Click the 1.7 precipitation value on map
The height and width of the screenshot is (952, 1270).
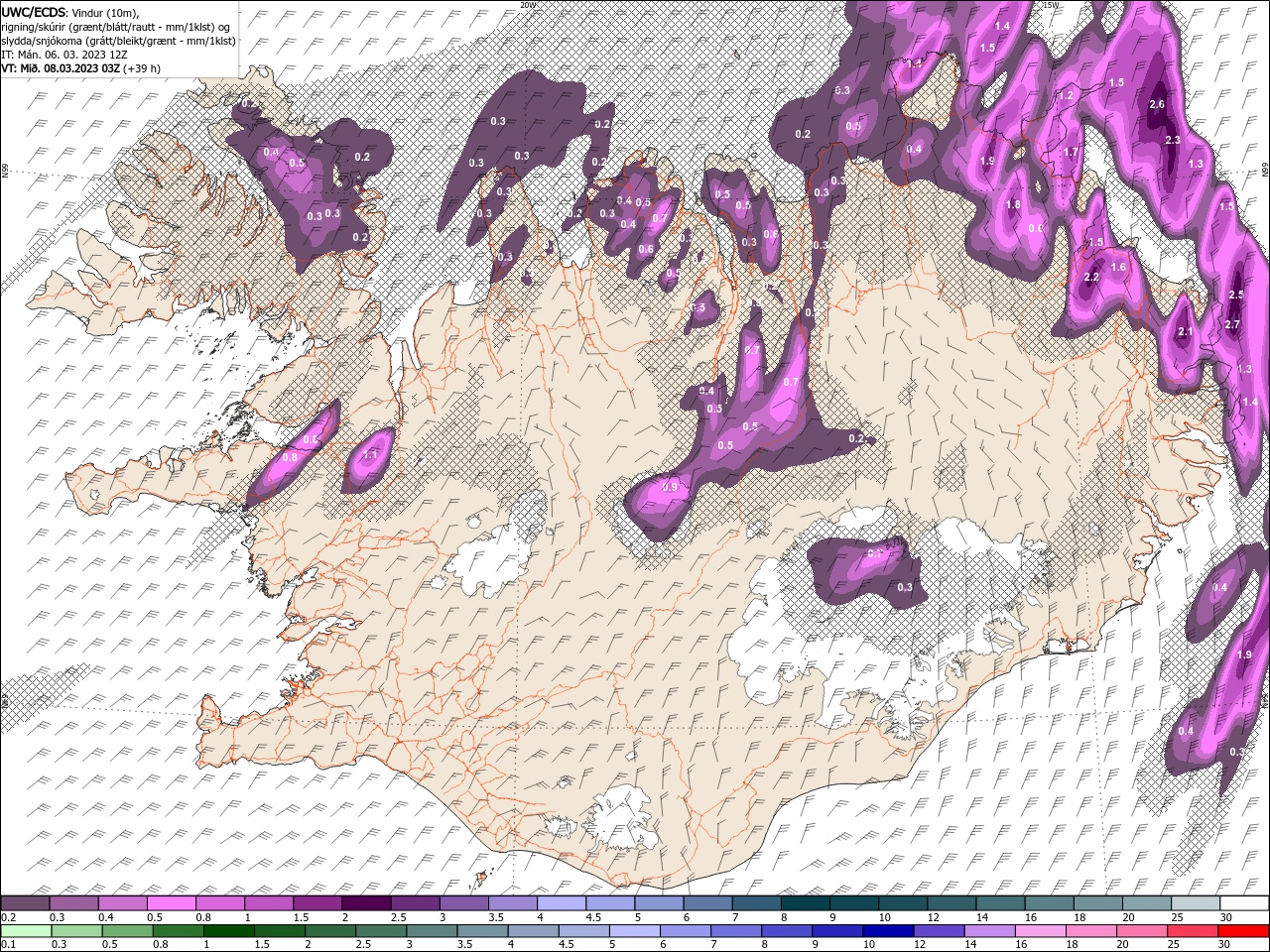click(1071, 152)
